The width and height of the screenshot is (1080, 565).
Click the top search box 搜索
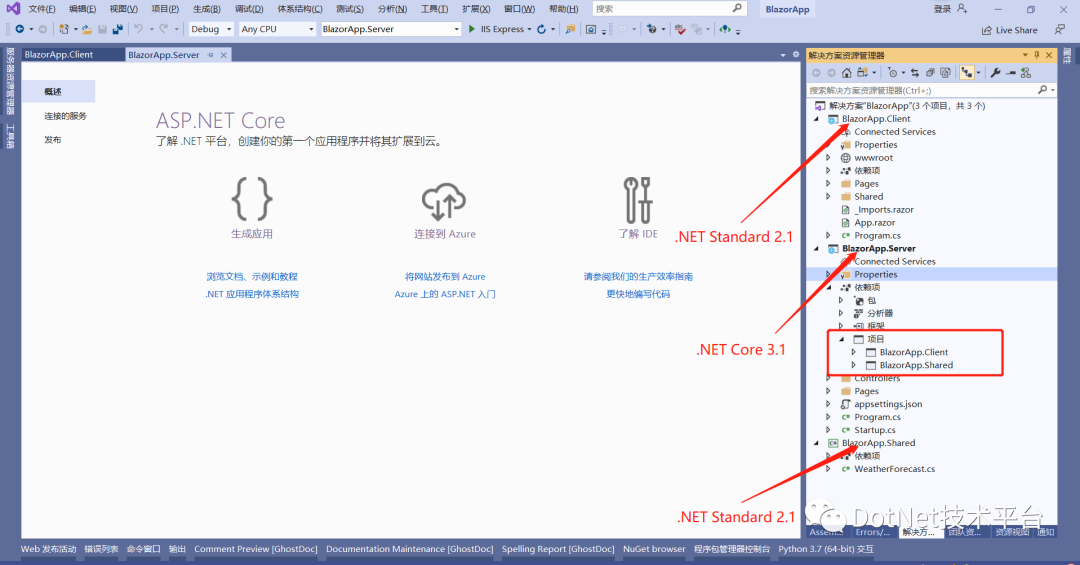pos(669,9)
